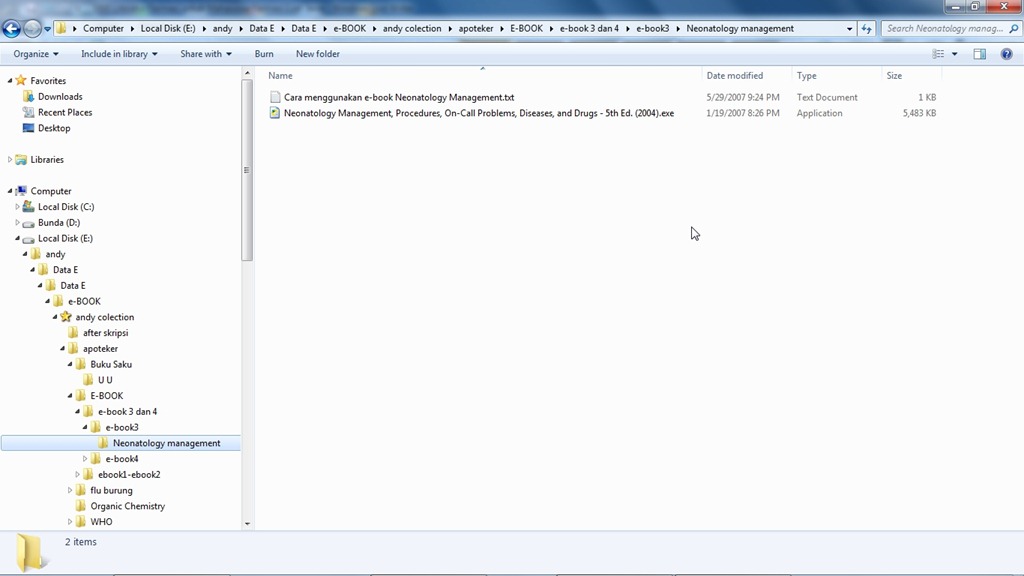Viewport: 1024px width, 576px height.
Task: Expand ebook1-ebook2 folder node
Action: tap(78, 474)
